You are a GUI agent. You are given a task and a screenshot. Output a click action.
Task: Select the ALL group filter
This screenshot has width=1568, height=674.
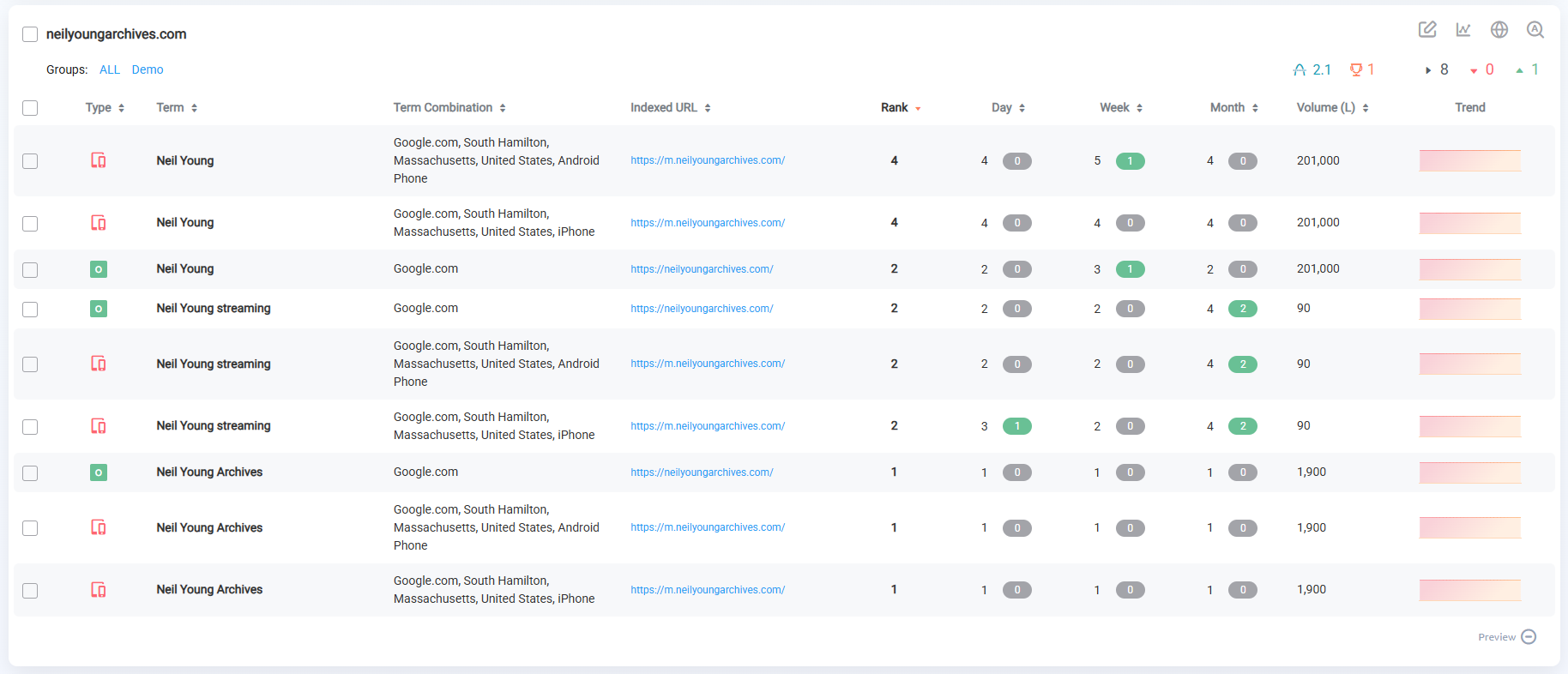pos(110,69)
